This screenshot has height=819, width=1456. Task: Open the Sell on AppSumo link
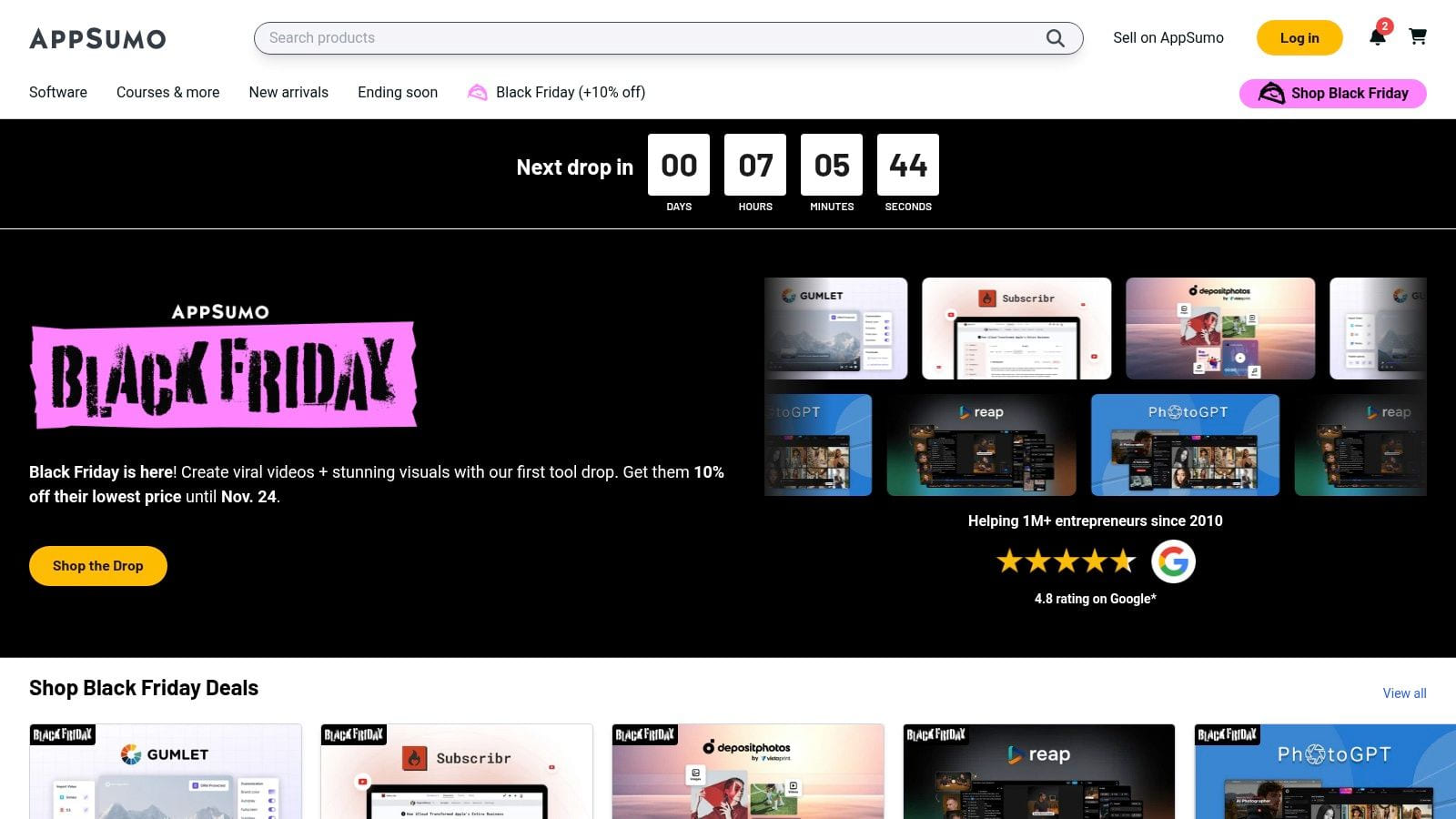tap(1168, 38)
